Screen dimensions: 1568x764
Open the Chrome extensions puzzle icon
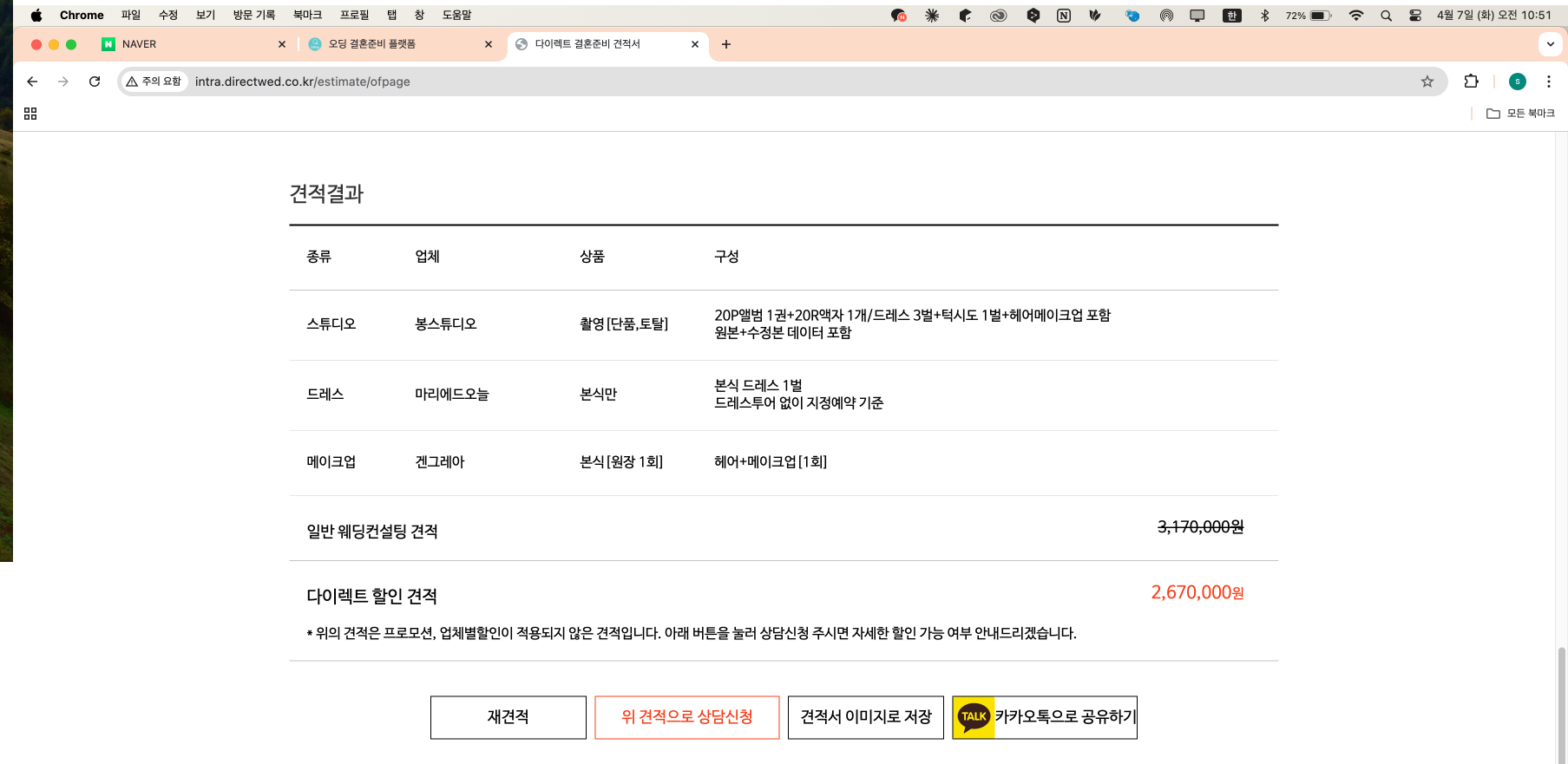pos(1471,82)
